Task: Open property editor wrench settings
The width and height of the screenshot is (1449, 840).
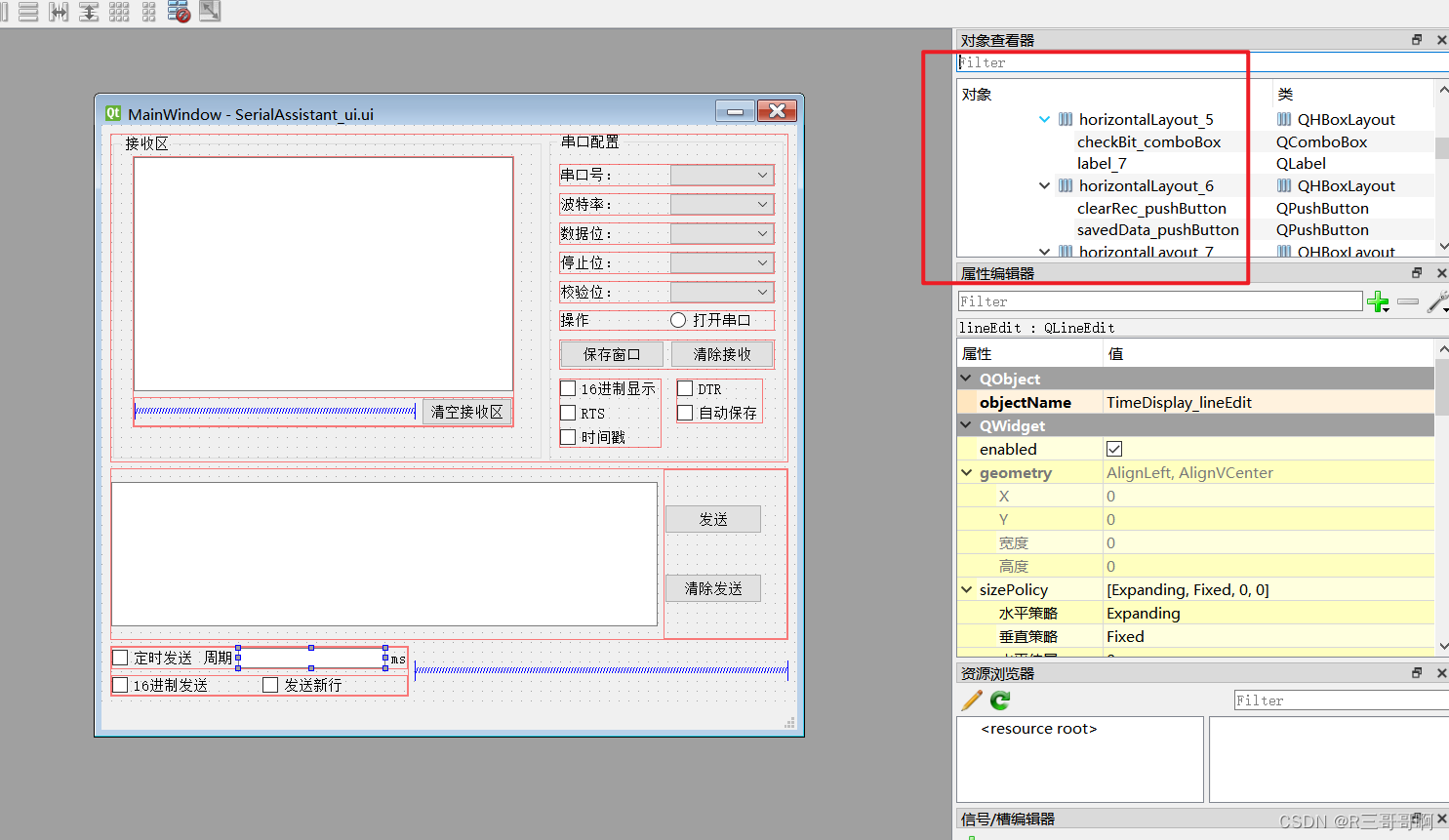Action: (x=1436, y=301)
